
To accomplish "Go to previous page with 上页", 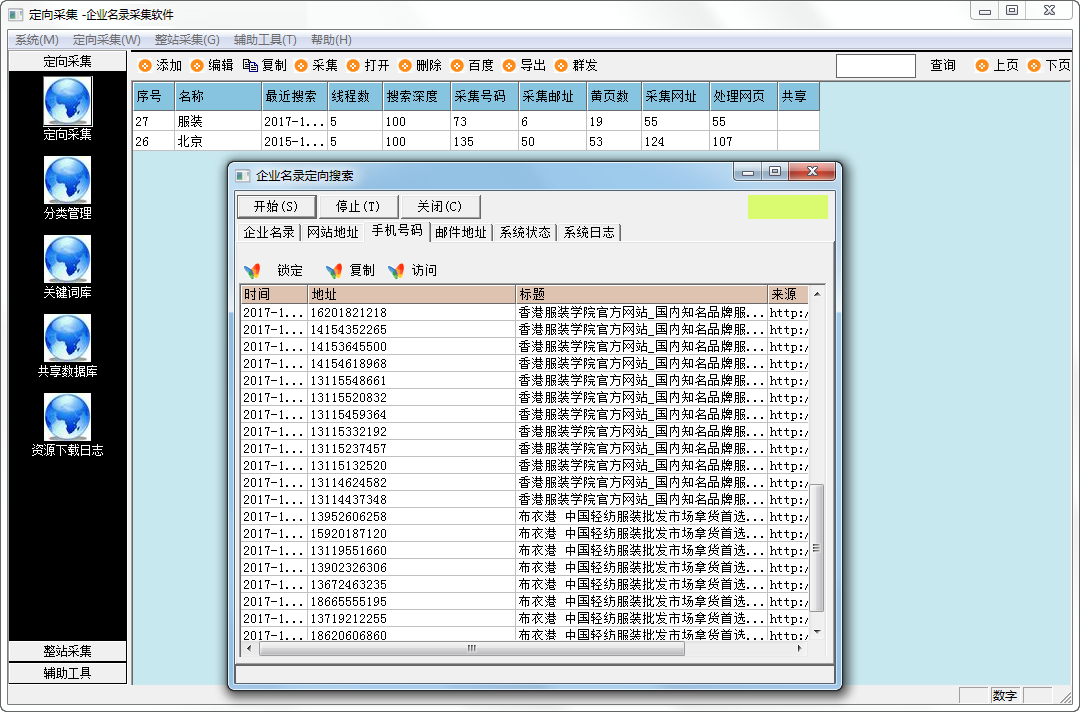I will tap(997, 65).
